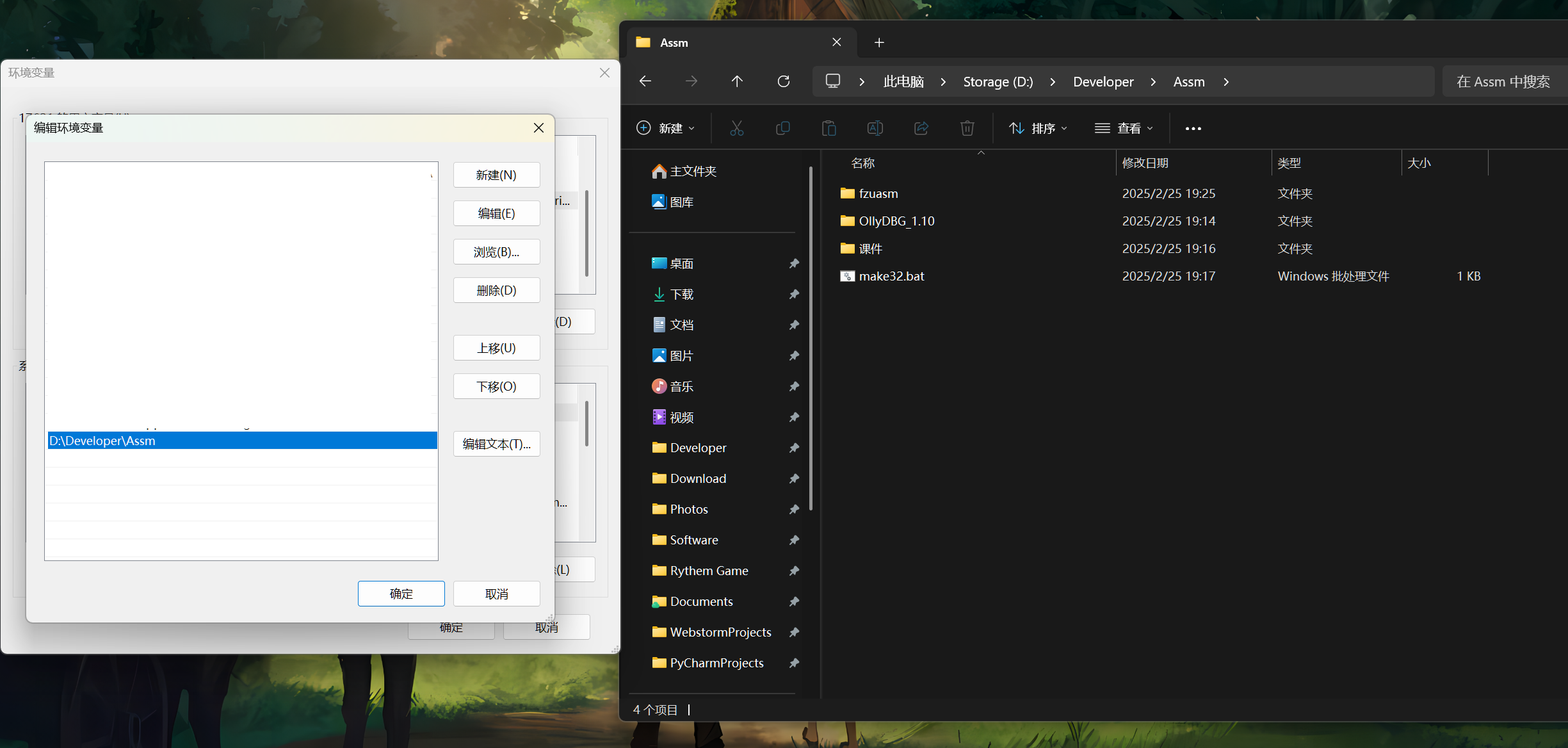The height and width of the screenshot is (748, 1568).
Task: Click the 浏览(B)... button
Action: coord(496,252)
